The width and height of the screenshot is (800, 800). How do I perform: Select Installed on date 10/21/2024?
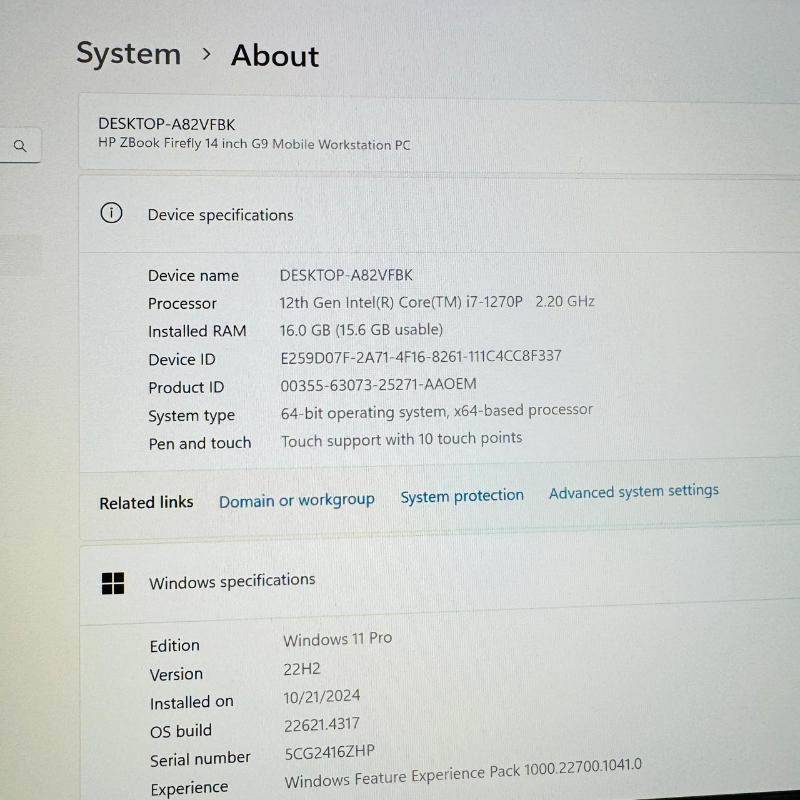tap(321, 696)
